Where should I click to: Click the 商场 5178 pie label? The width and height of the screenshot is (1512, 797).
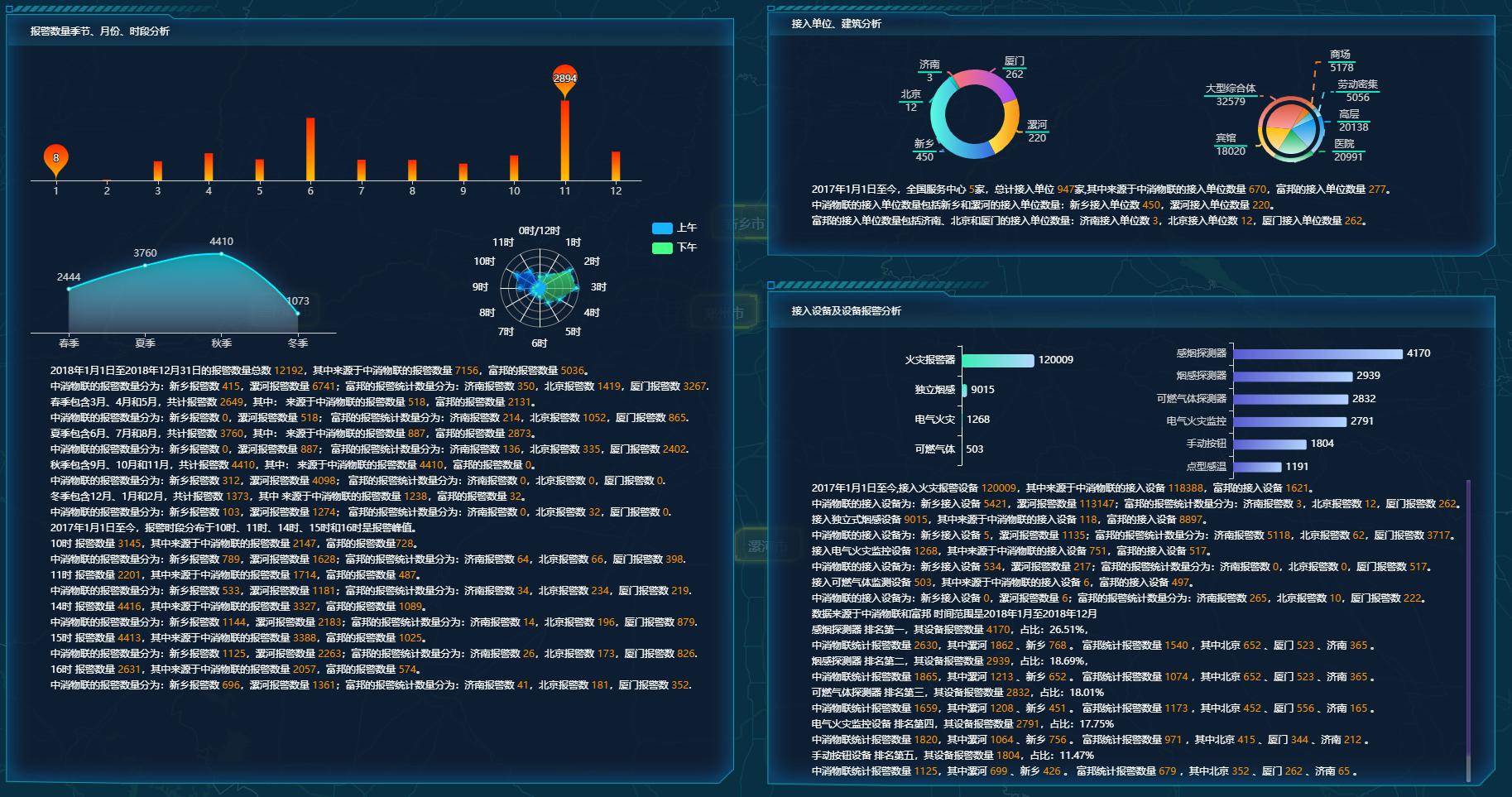point(1341,61)
